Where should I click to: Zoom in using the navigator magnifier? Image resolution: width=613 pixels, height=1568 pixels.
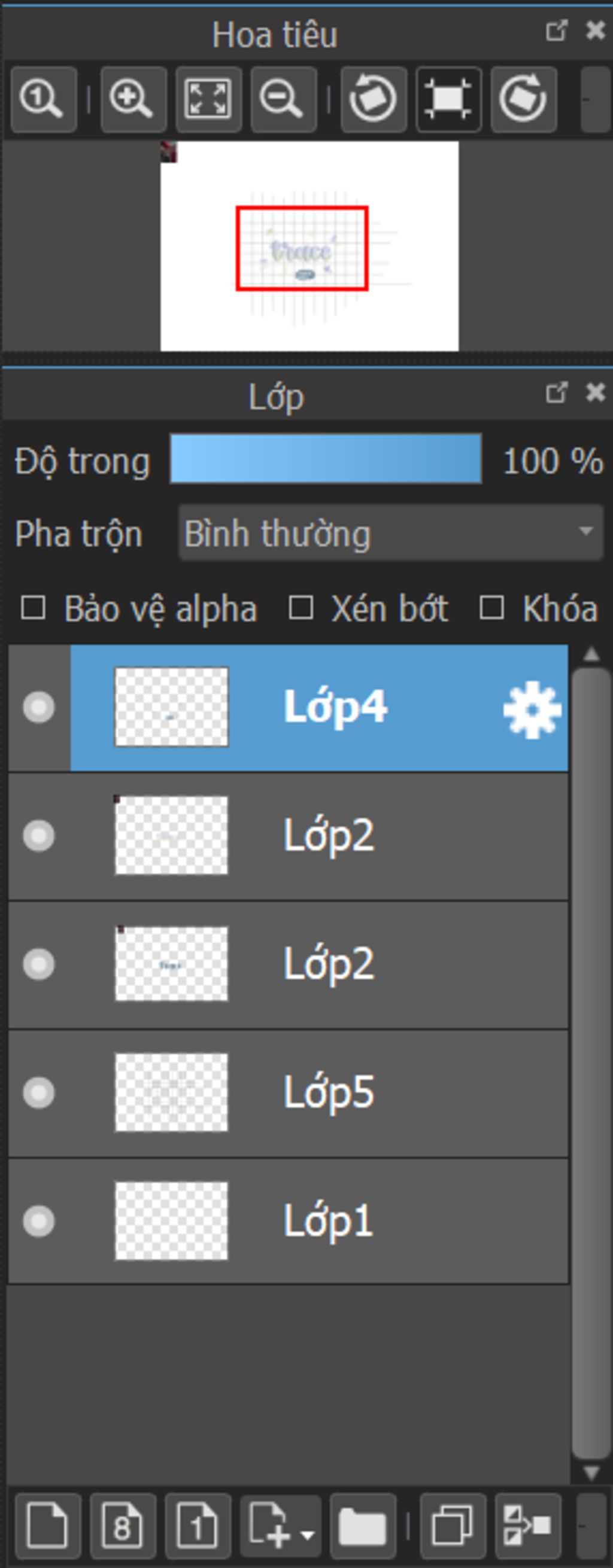tap(133, 99)
